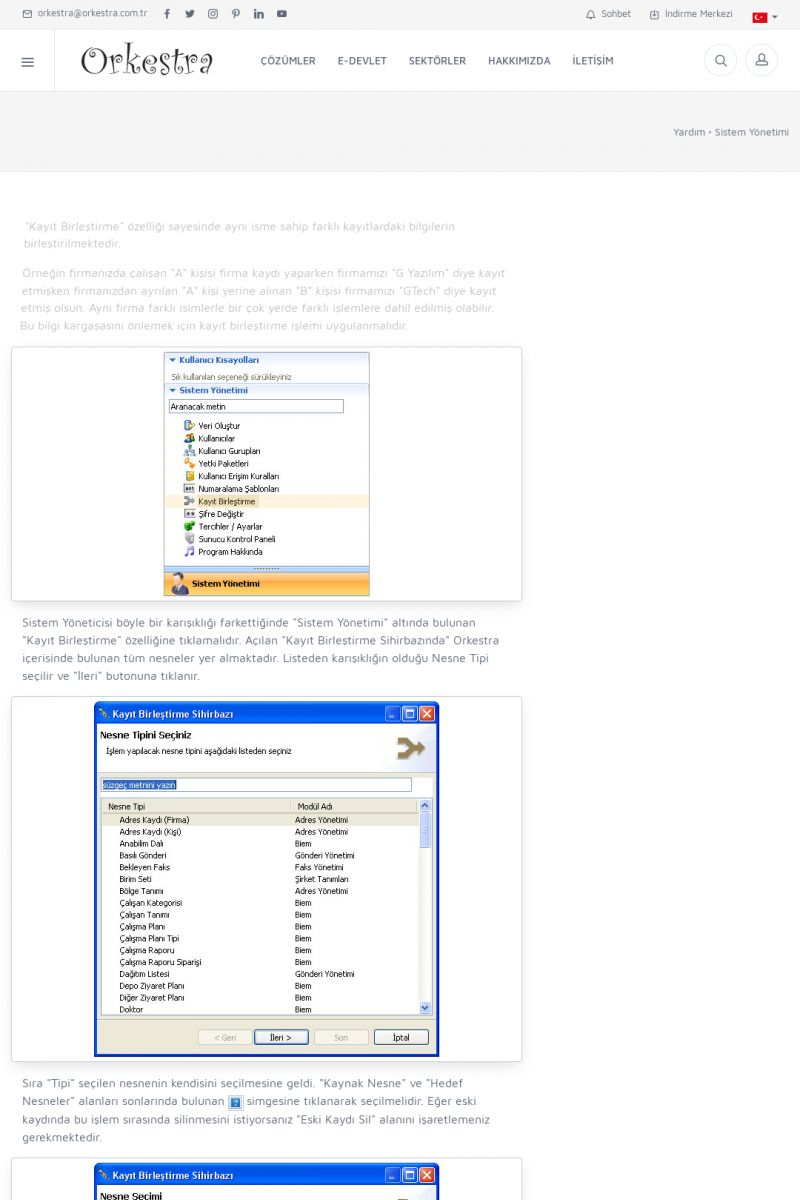Click the inline question mark icon
Screen dimensions: 800x1200
click(236, 1103)
